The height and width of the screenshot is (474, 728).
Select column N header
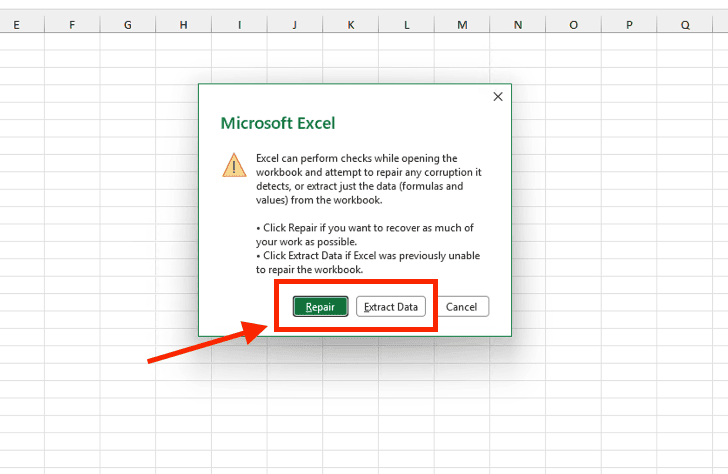click(x=518, y=25)
